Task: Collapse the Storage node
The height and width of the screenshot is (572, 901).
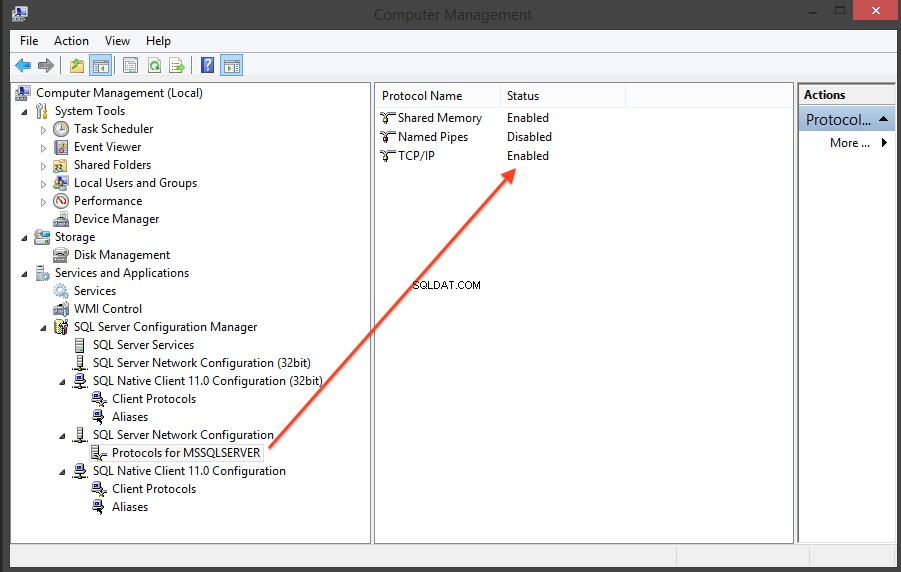Action: point(24,238)
